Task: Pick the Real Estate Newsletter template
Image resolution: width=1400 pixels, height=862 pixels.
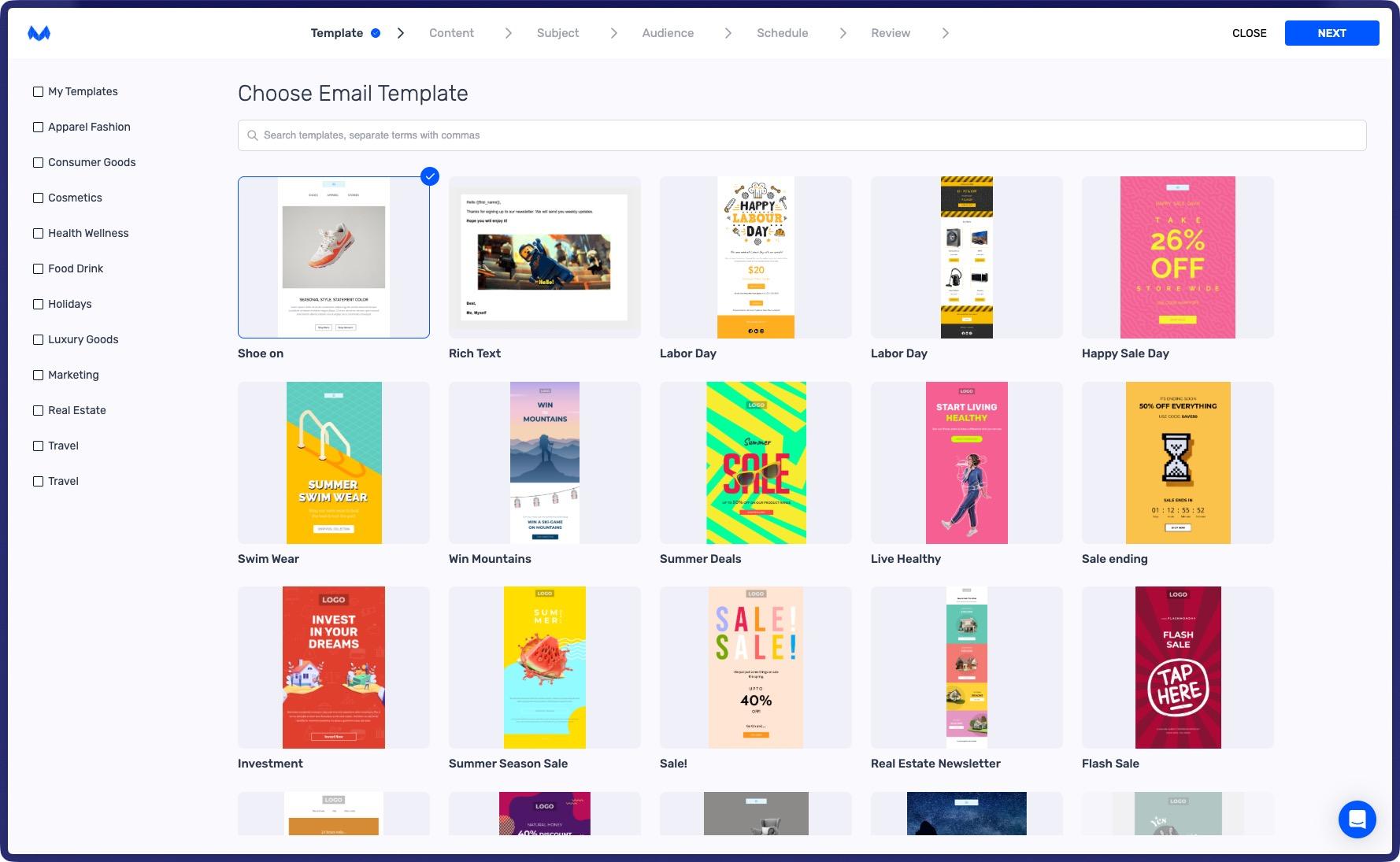Action: tap(967, 668)
